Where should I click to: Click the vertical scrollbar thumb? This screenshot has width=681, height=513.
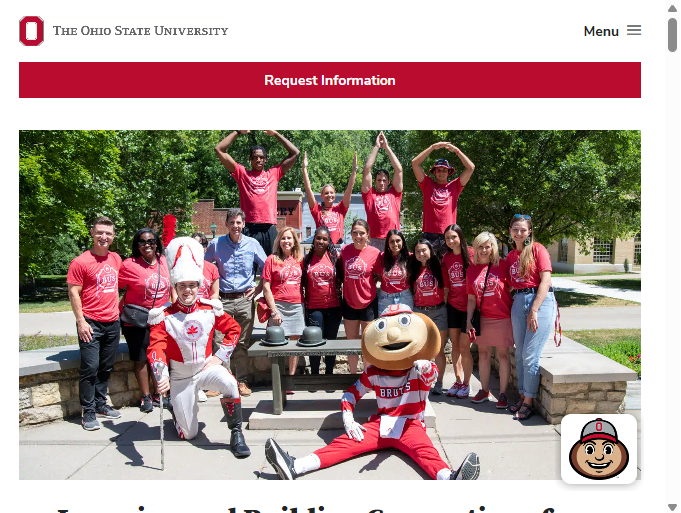pos(672,35)
